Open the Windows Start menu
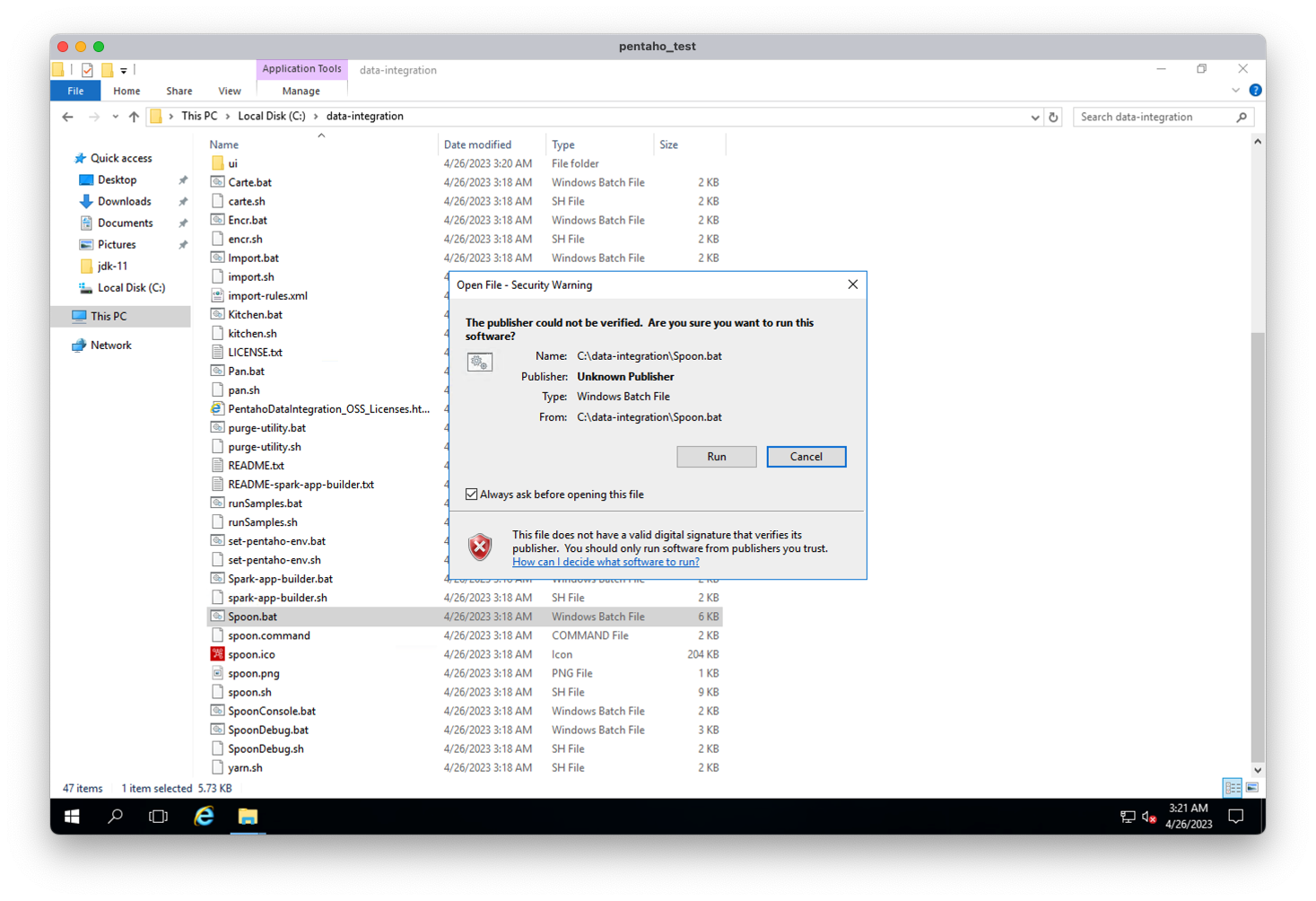This screenshot has height=901, width=1316. [x=72, y=817]
